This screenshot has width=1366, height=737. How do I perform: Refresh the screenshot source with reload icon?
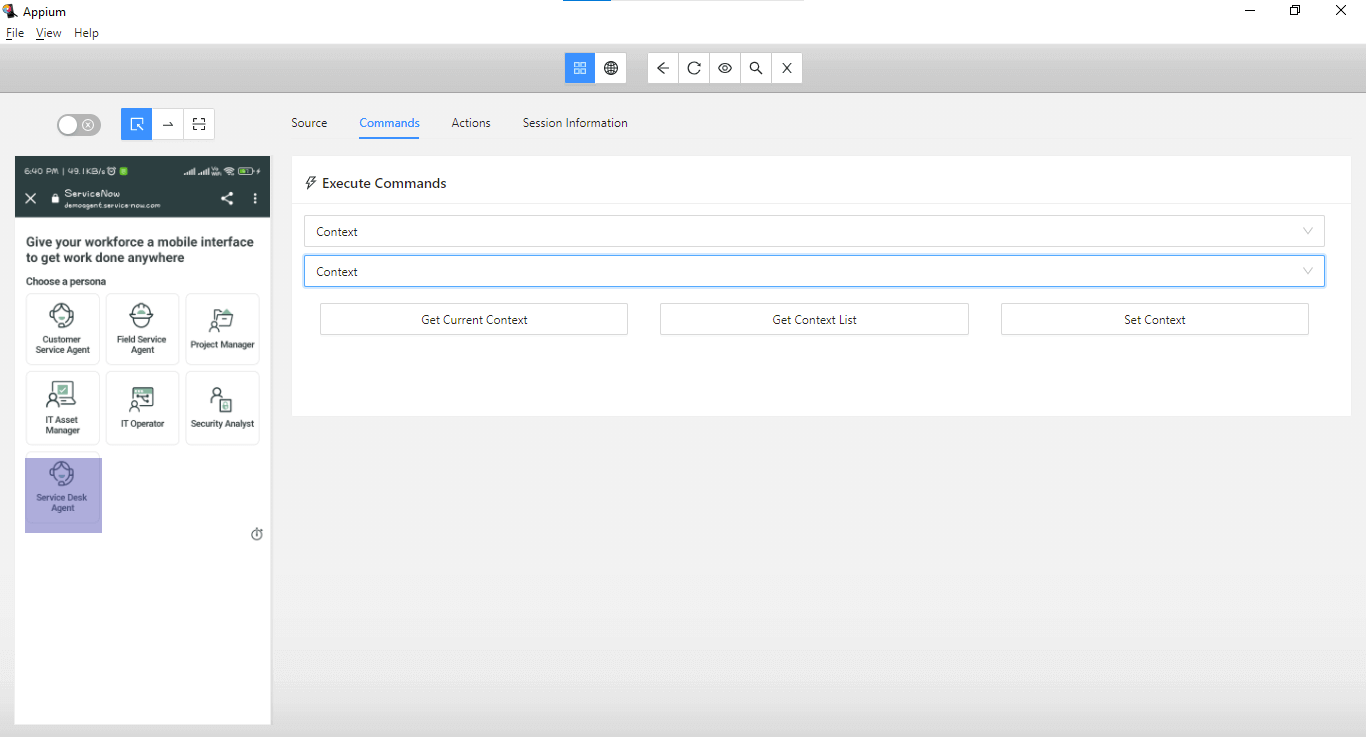click(693, 68)
